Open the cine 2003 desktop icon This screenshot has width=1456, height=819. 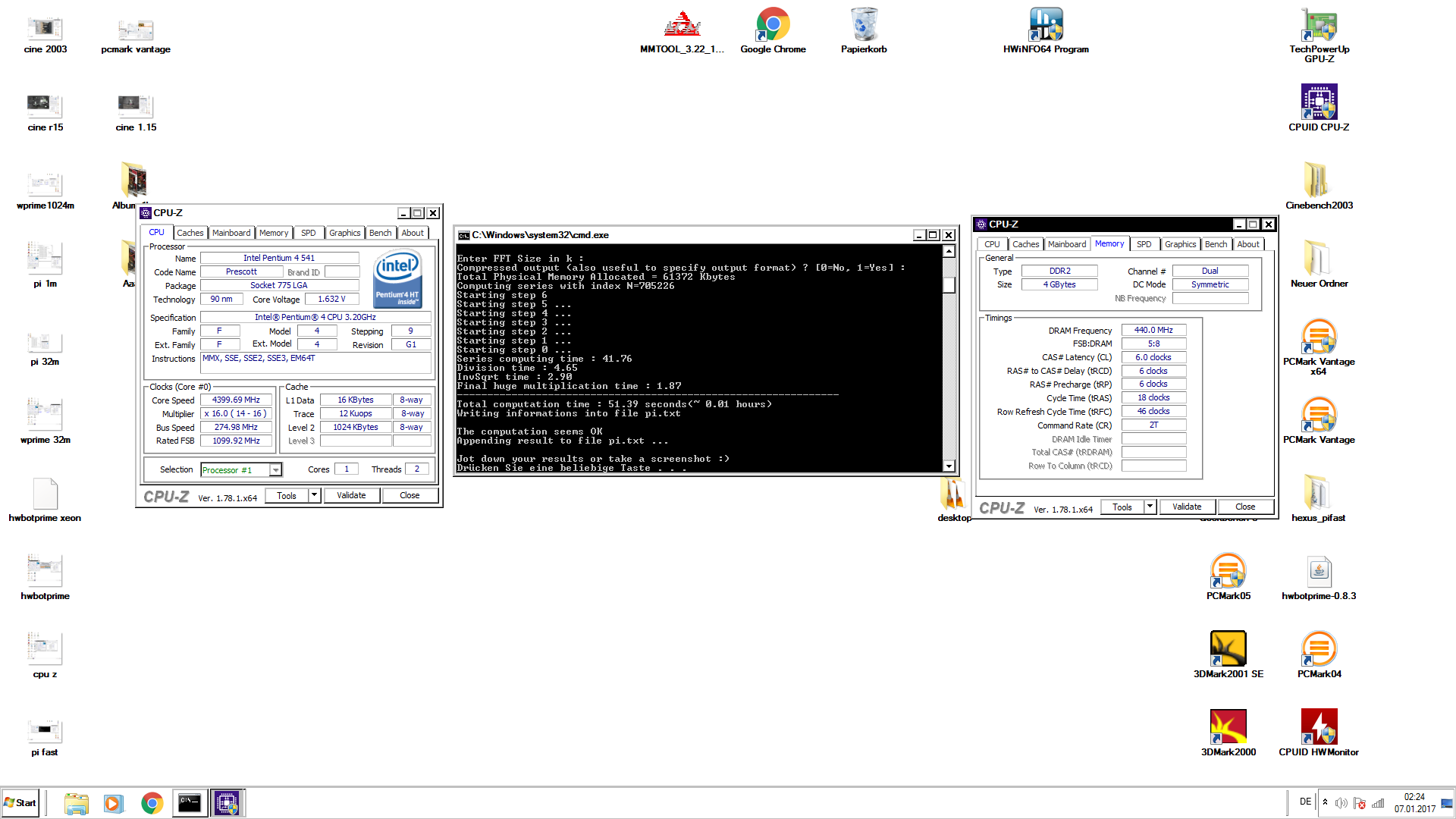(45, 34)
